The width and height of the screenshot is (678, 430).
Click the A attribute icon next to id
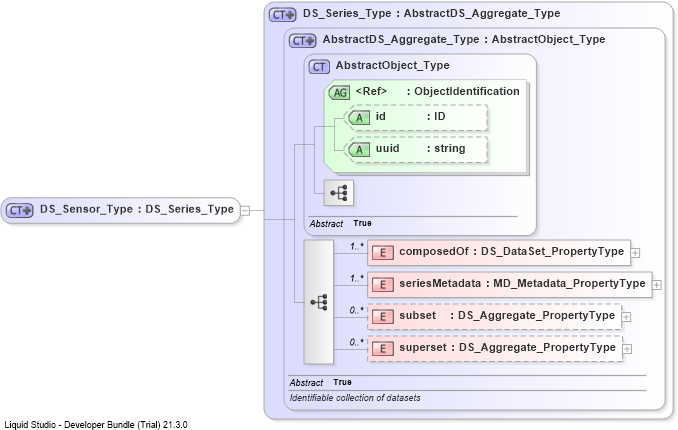click(359, 118)
